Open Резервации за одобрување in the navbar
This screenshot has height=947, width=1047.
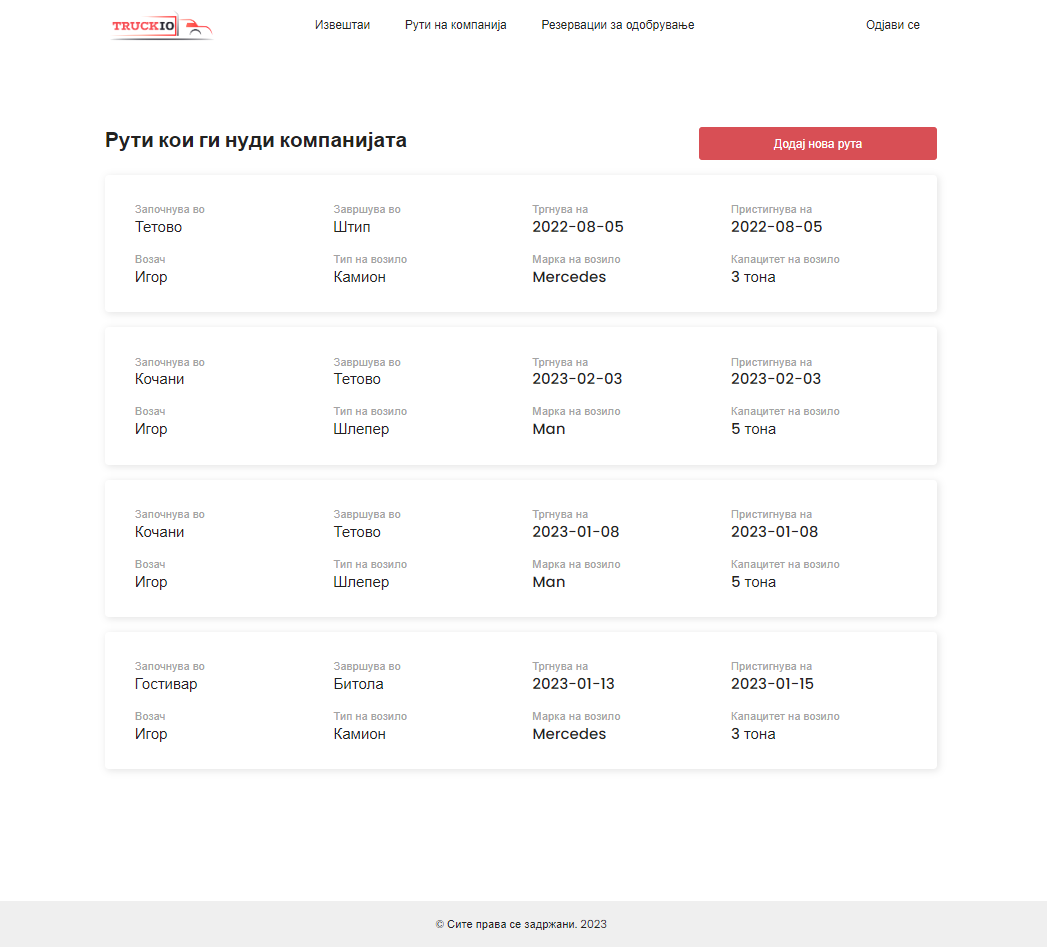coord(617,25)
